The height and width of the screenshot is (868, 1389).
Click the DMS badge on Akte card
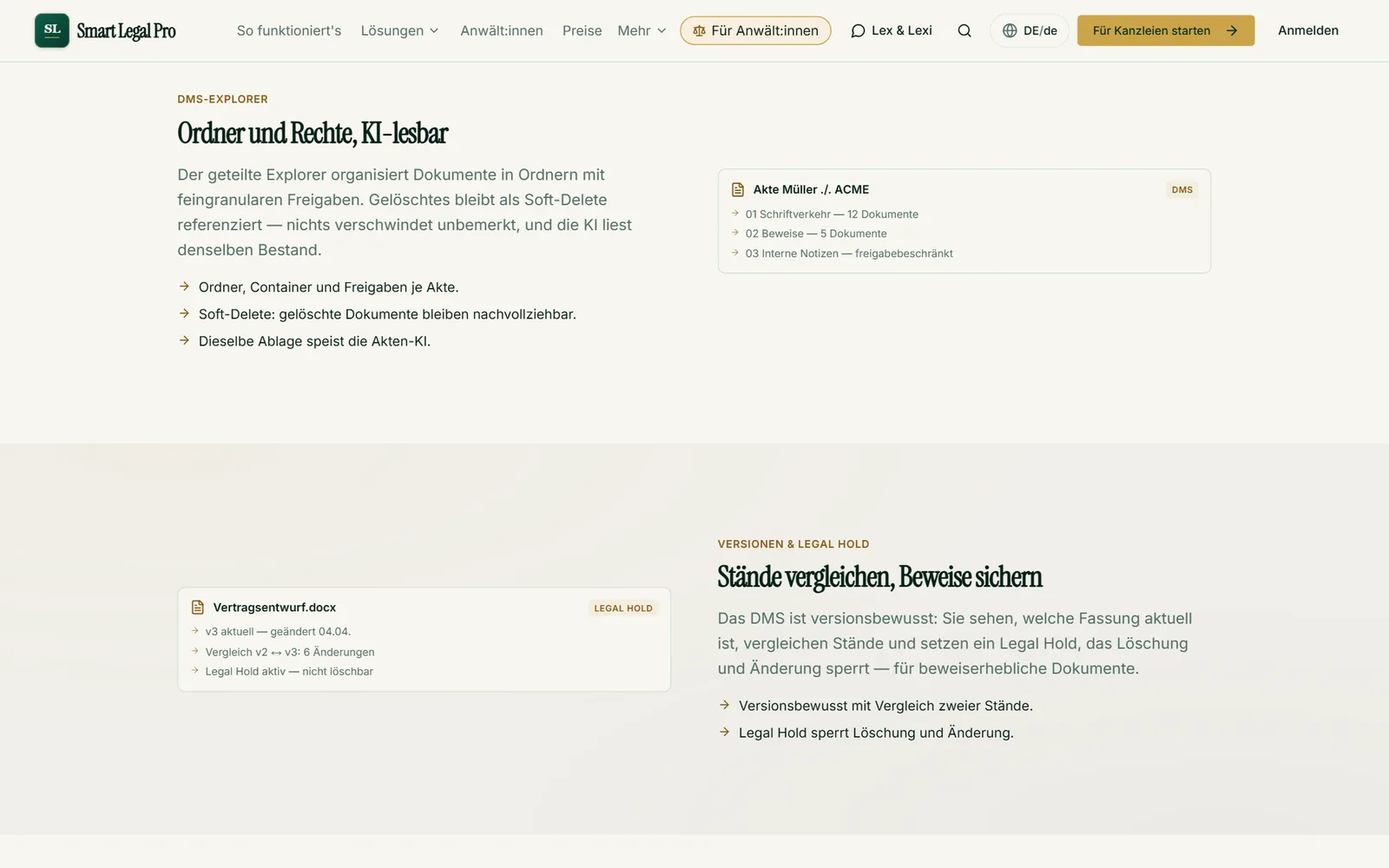click(1182, 189)
